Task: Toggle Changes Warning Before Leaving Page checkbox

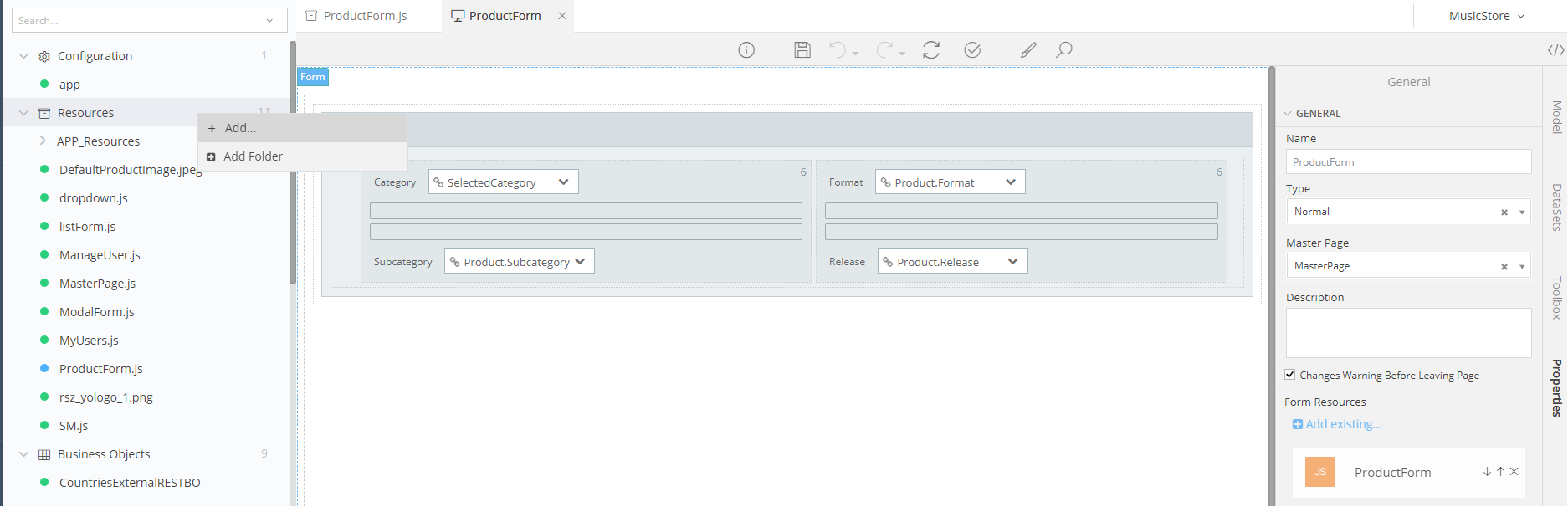Action: click(x=1290, y=375)
